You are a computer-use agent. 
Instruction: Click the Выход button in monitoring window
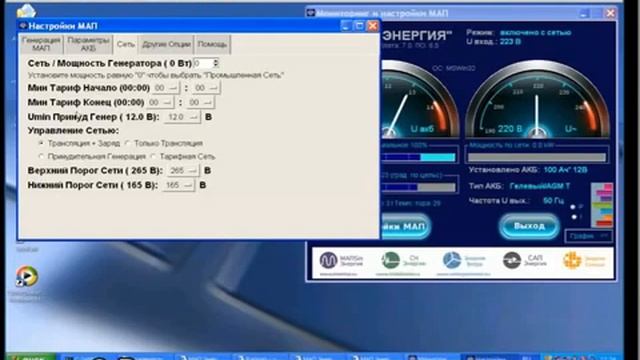point(529,226)
